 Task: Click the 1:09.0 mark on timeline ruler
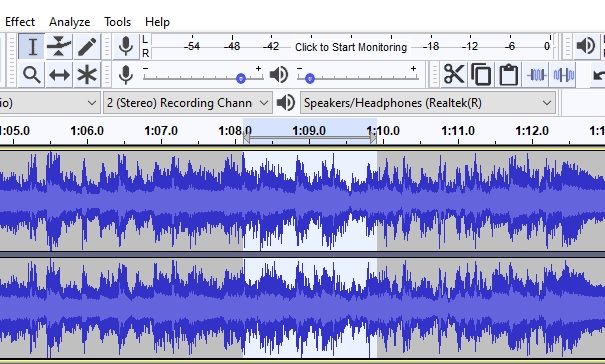click(x=309, y=131)
